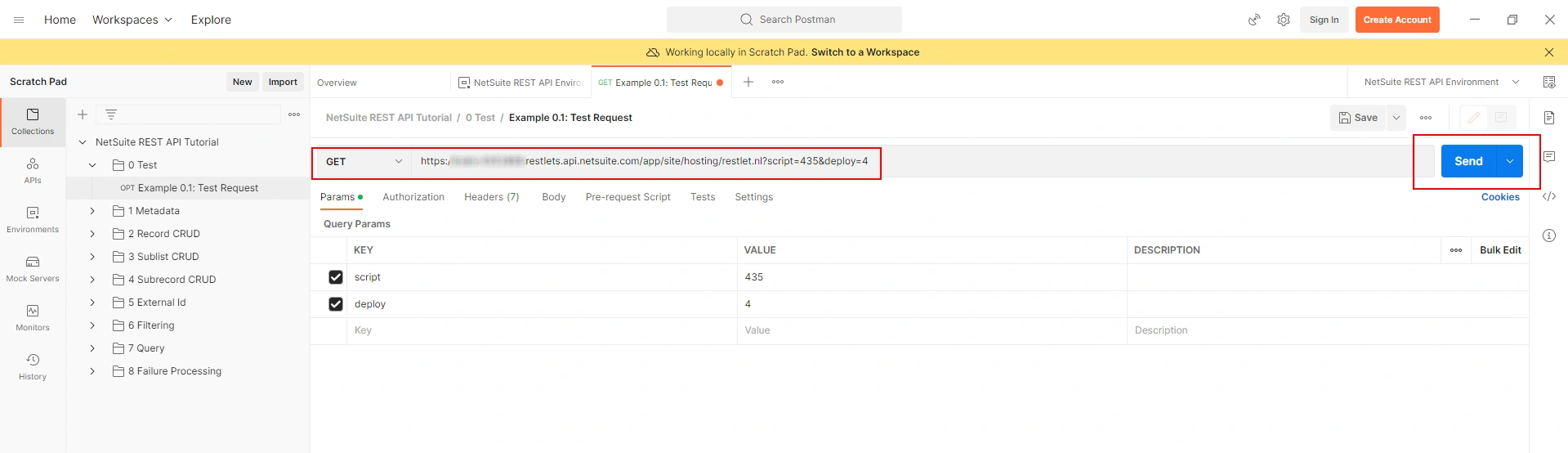This screenshot has height=453, width=1568.
Task: Open the Environments sidebar section
Action: click(33, 219)
